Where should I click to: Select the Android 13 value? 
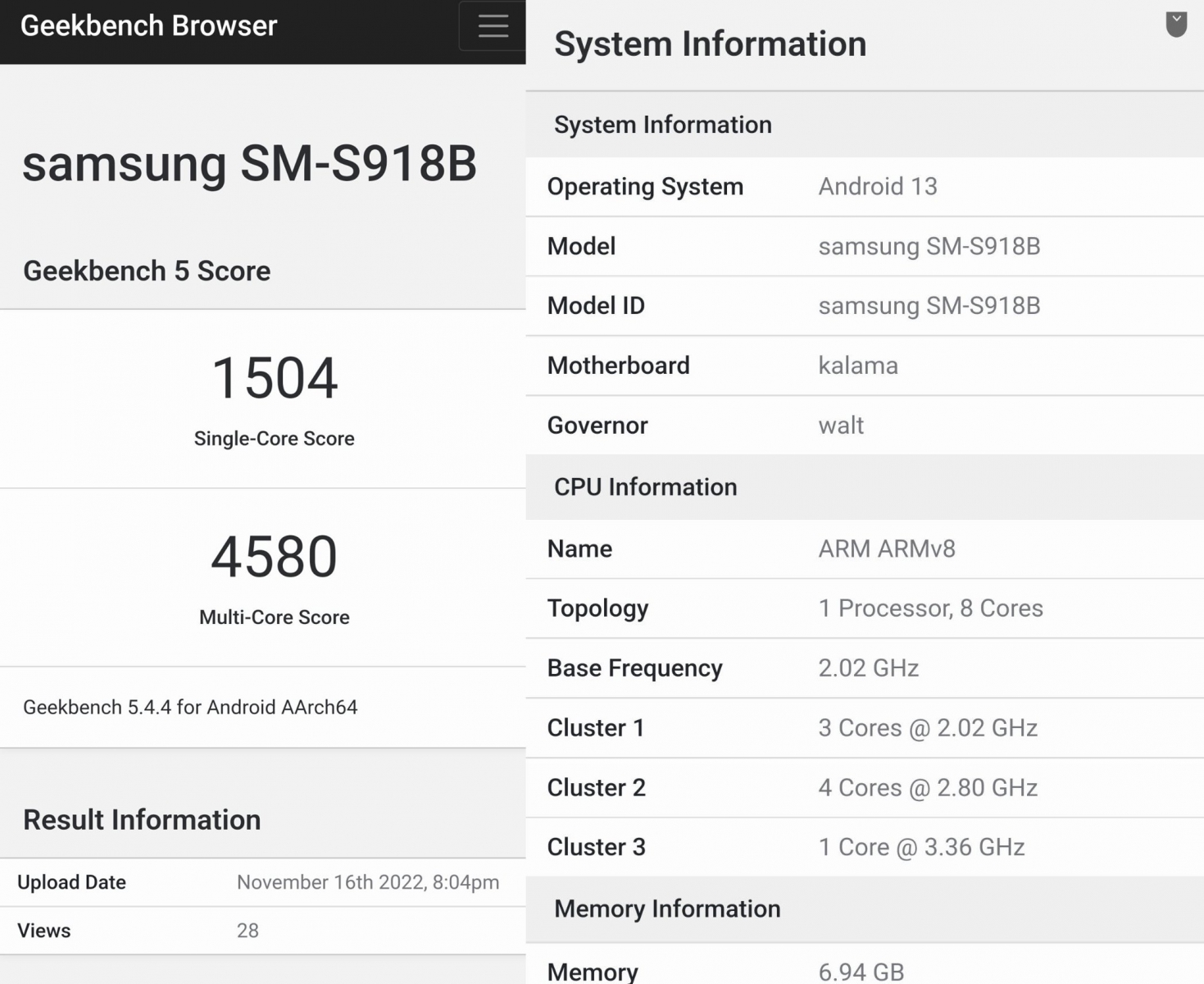pos(878,186)
